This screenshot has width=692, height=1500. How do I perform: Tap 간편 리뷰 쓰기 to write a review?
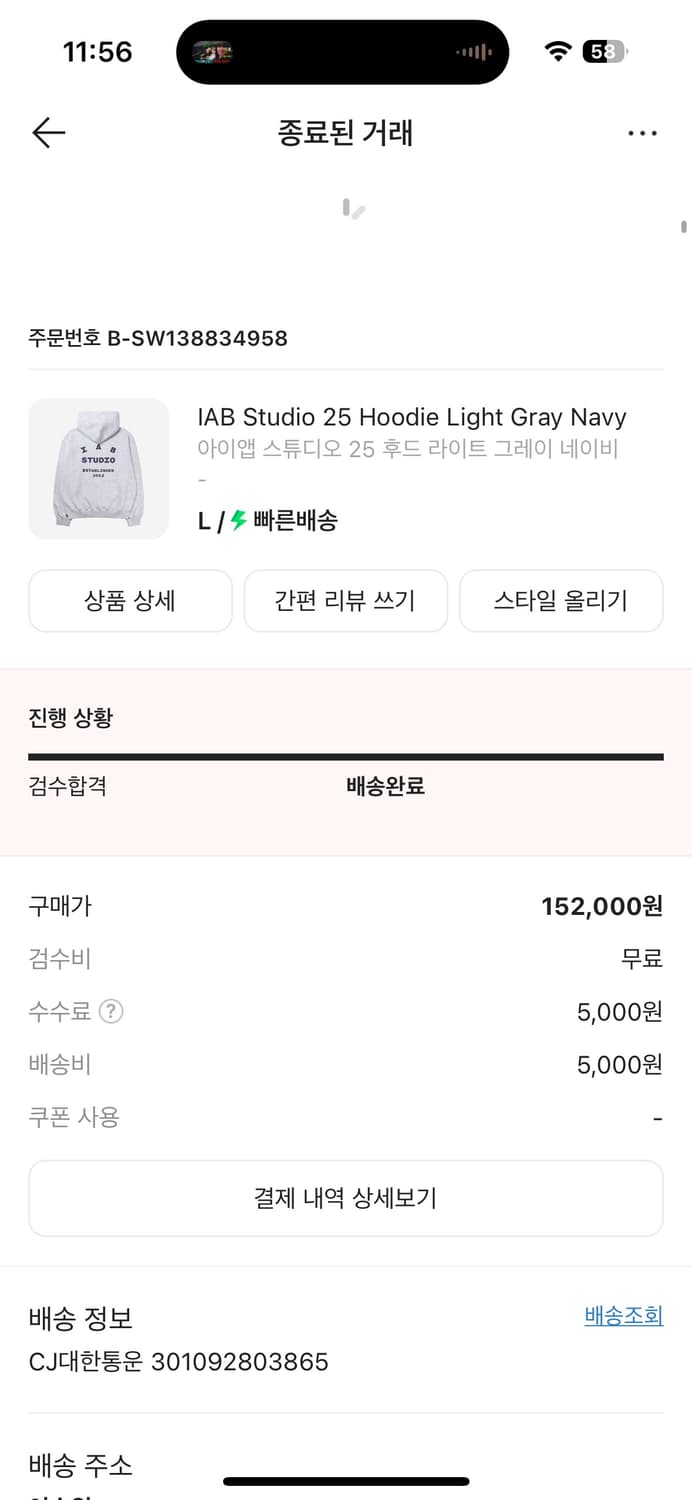(345, 600)
